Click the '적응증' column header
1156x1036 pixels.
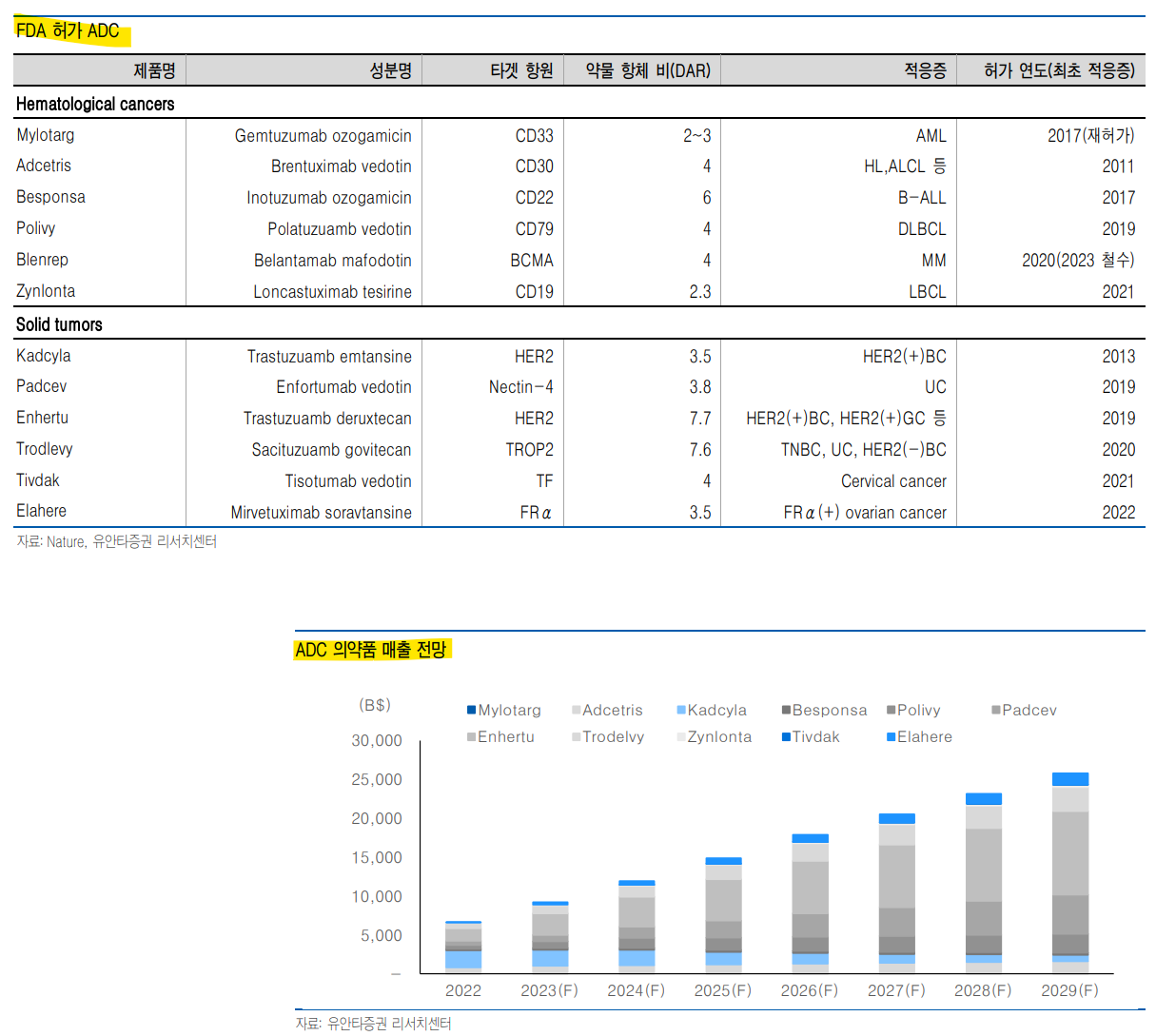[925, 70]
